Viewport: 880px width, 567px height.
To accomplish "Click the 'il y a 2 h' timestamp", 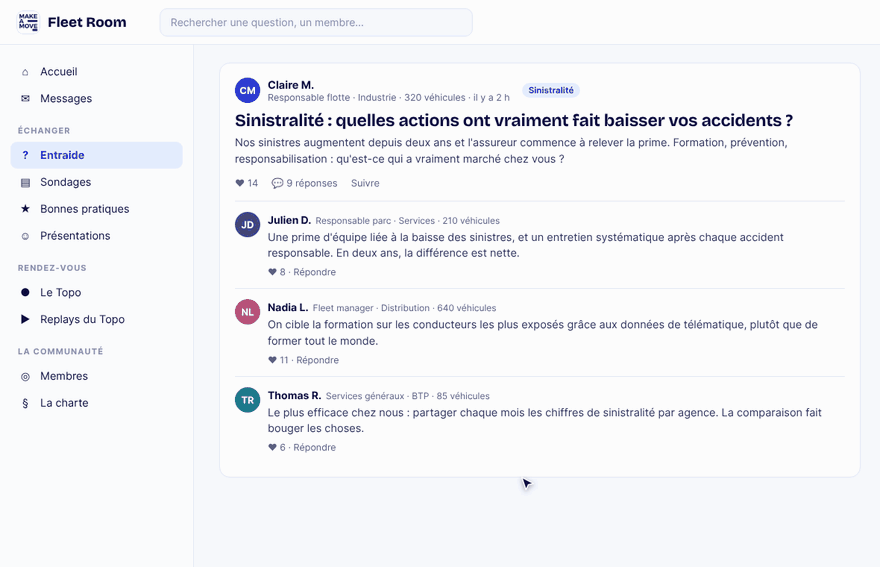I will (x=491, y=98).
